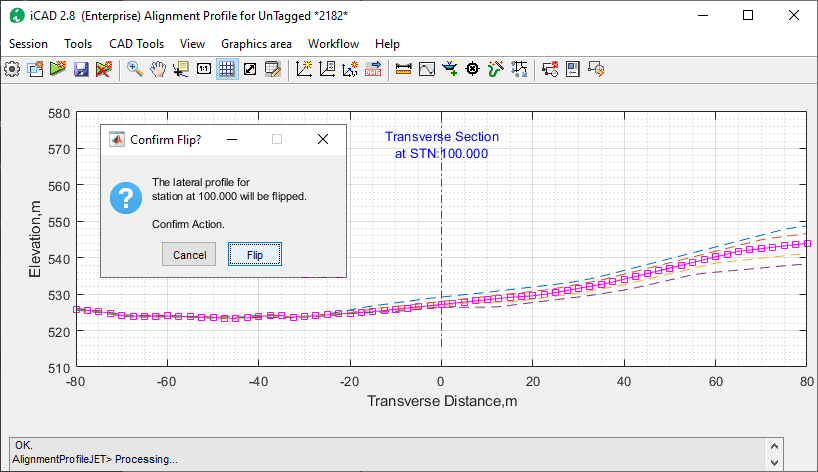The width and height of the screenshot is (818, 472).
Task: Open the Session menu
Action: pos(28,44)
